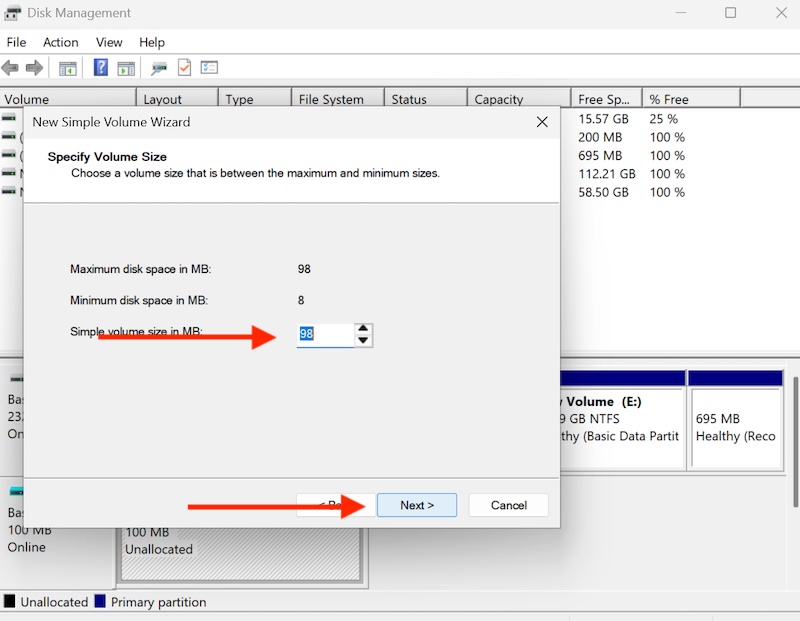Viewport: 800px width, 621px height.
Task: Open the Help menu
Action: click(152, 42)
